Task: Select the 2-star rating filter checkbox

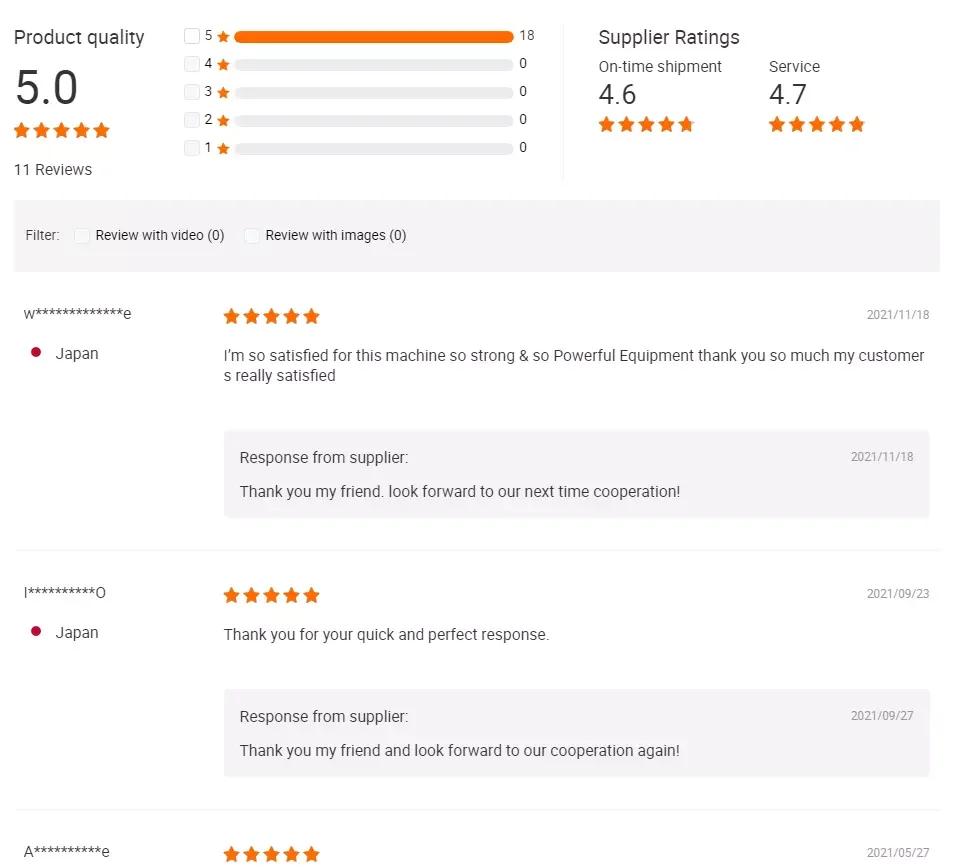Action: click(192, 120)
